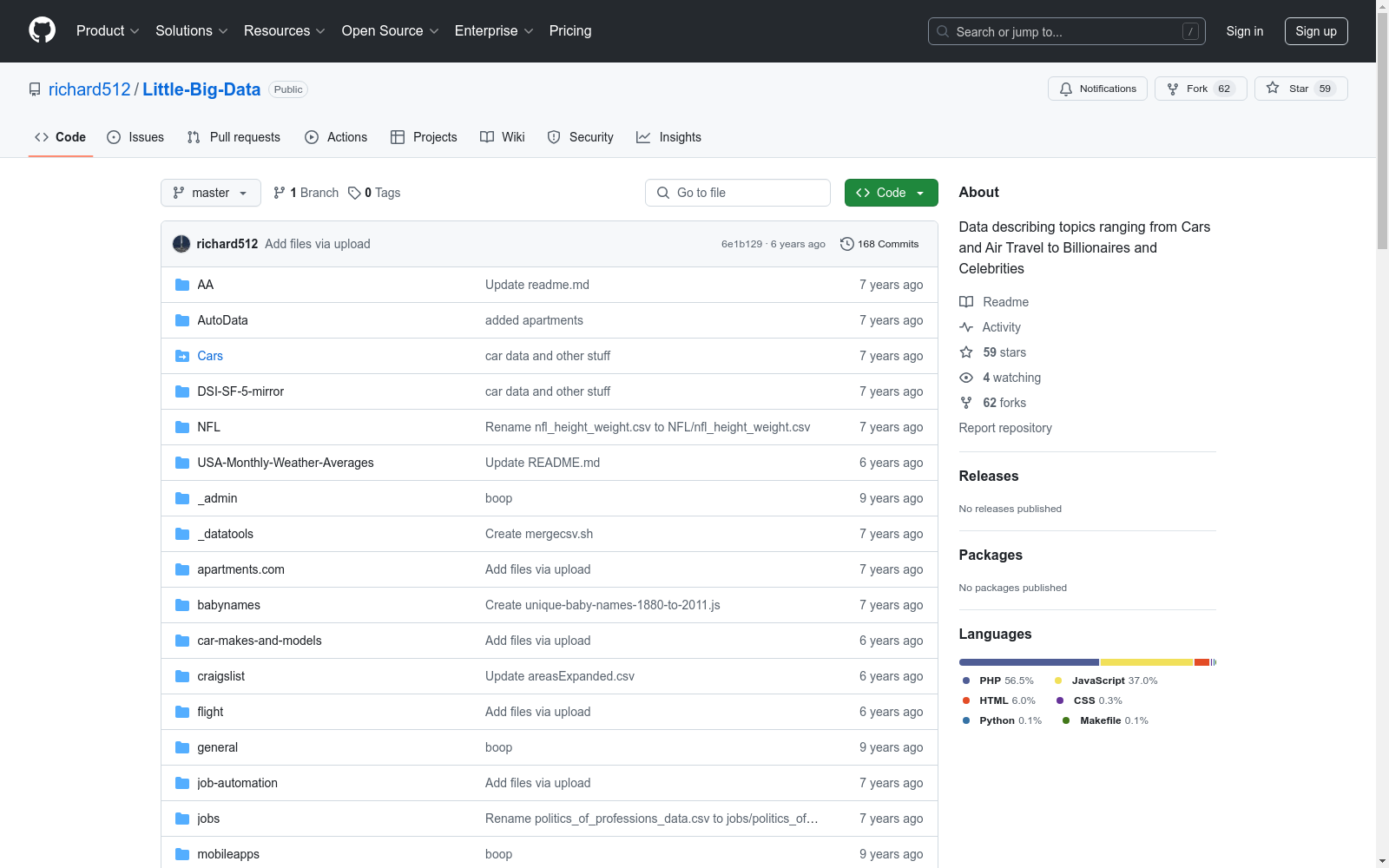Click richard512's avatar in the commit header
This screenshot has height=868, width=1389.
coord(181,244)
